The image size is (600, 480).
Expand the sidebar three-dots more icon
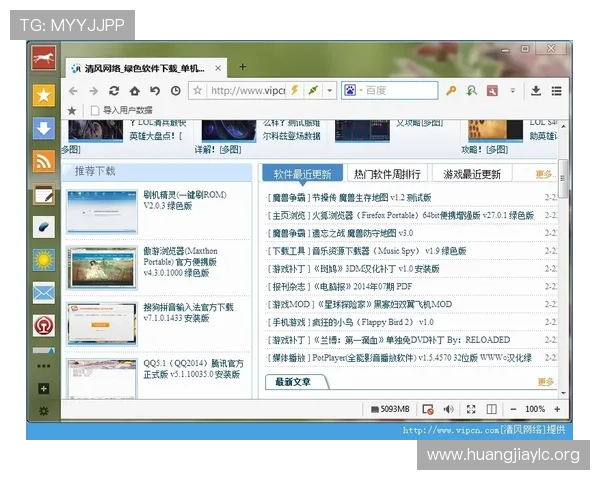44,366
